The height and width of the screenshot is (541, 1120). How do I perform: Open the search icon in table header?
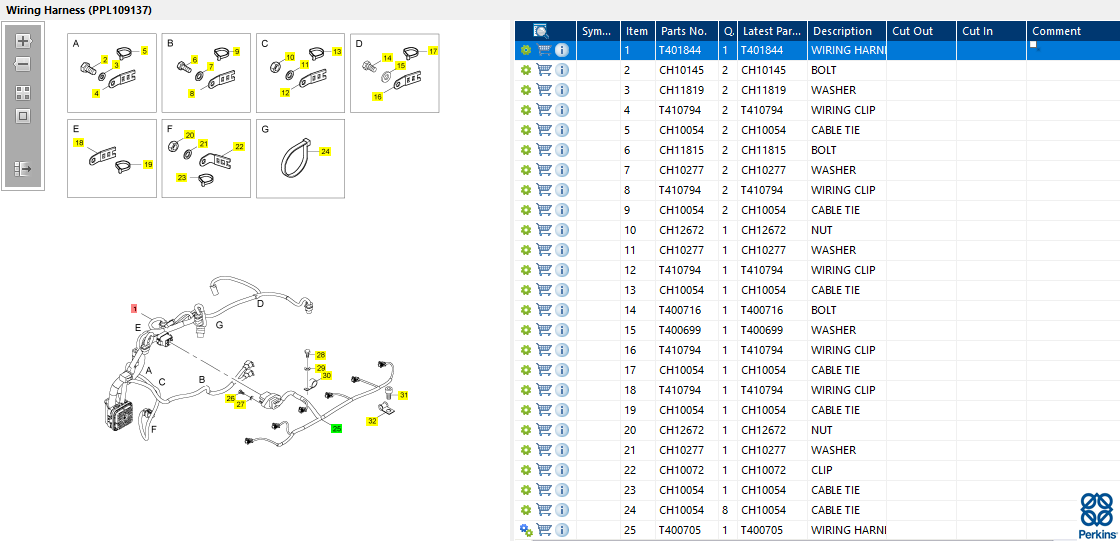[x=541, y=31]
